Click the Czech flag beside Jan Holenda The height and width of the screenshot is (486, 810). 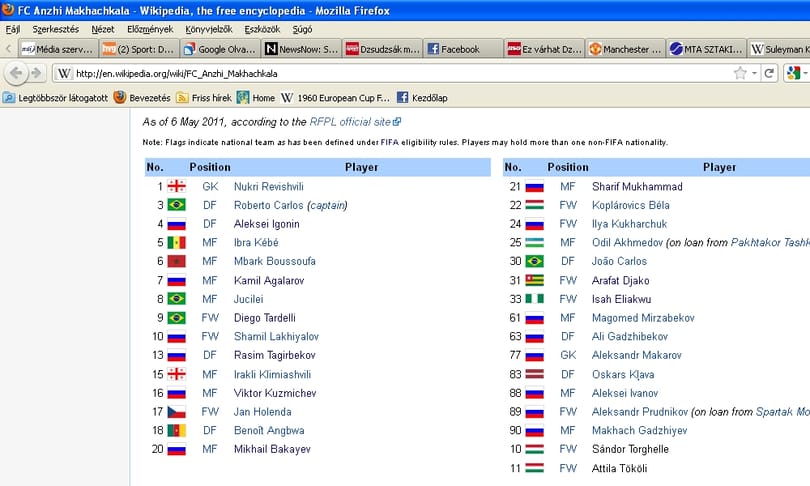click(176, 412)
